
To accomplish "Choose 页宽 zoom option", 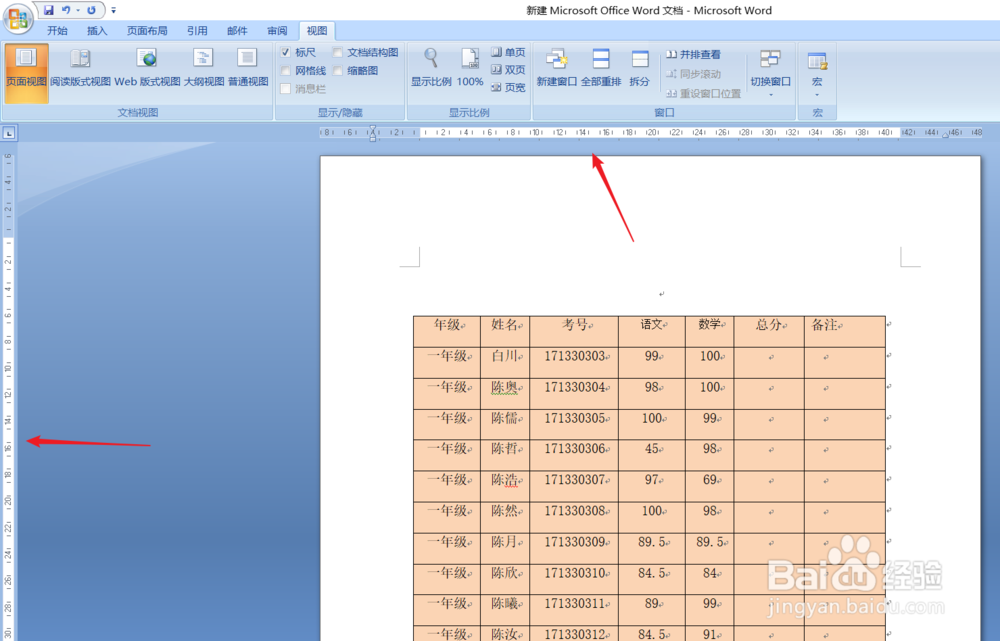I will click(x=508, y=87).
